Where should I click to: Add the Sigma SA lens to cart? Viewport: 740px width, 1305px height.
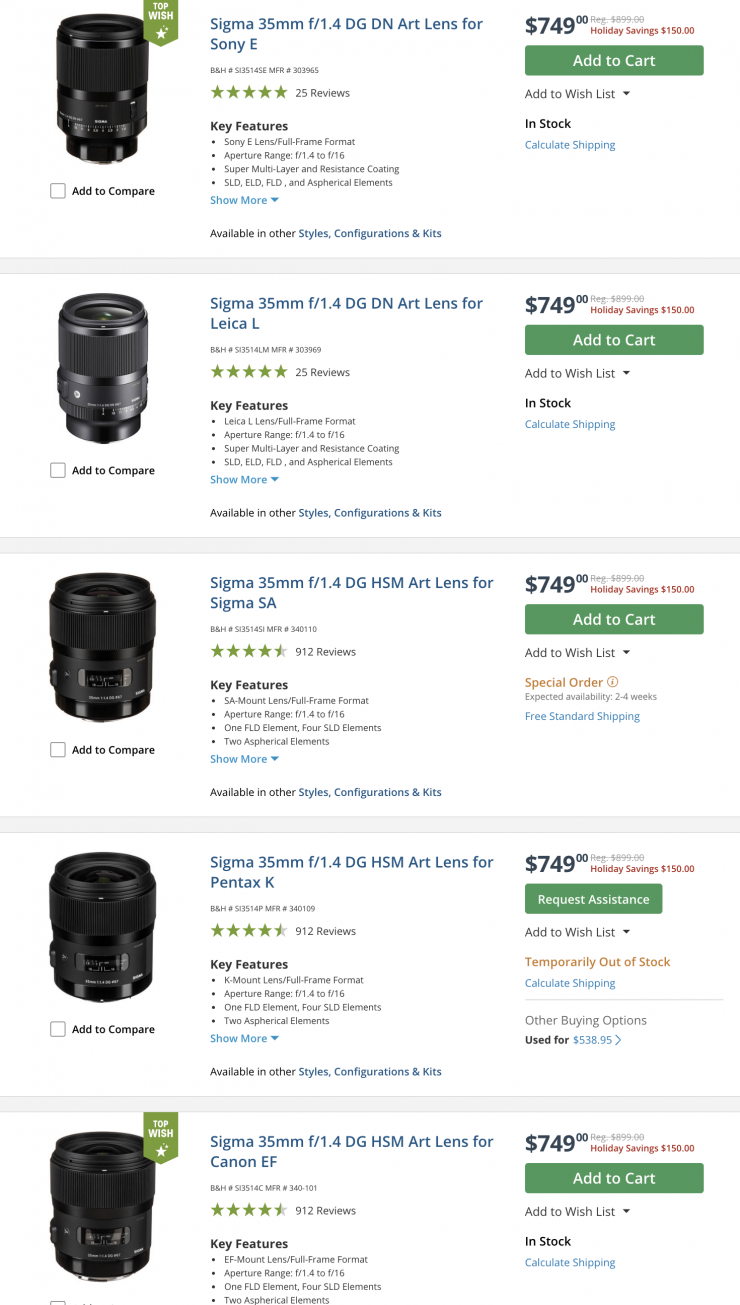pyautogui.click(x=614, y=619)
